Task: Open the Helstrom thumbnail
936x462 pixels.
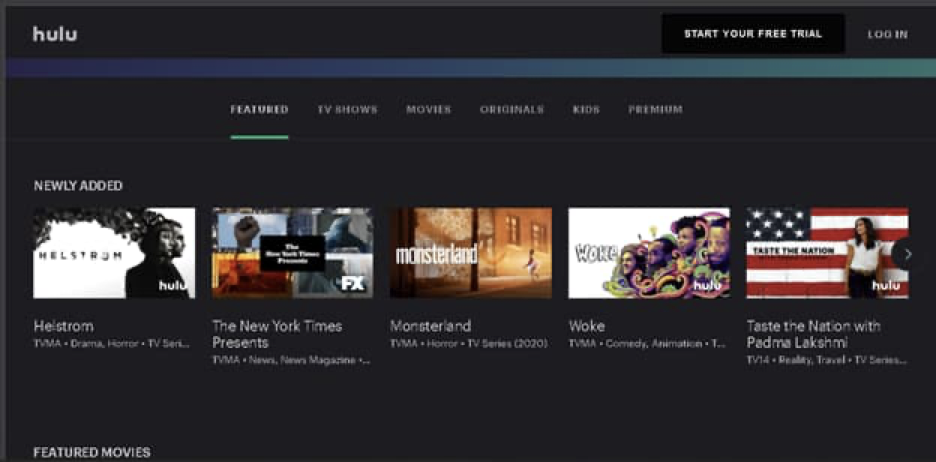Action: pos(114,253)
